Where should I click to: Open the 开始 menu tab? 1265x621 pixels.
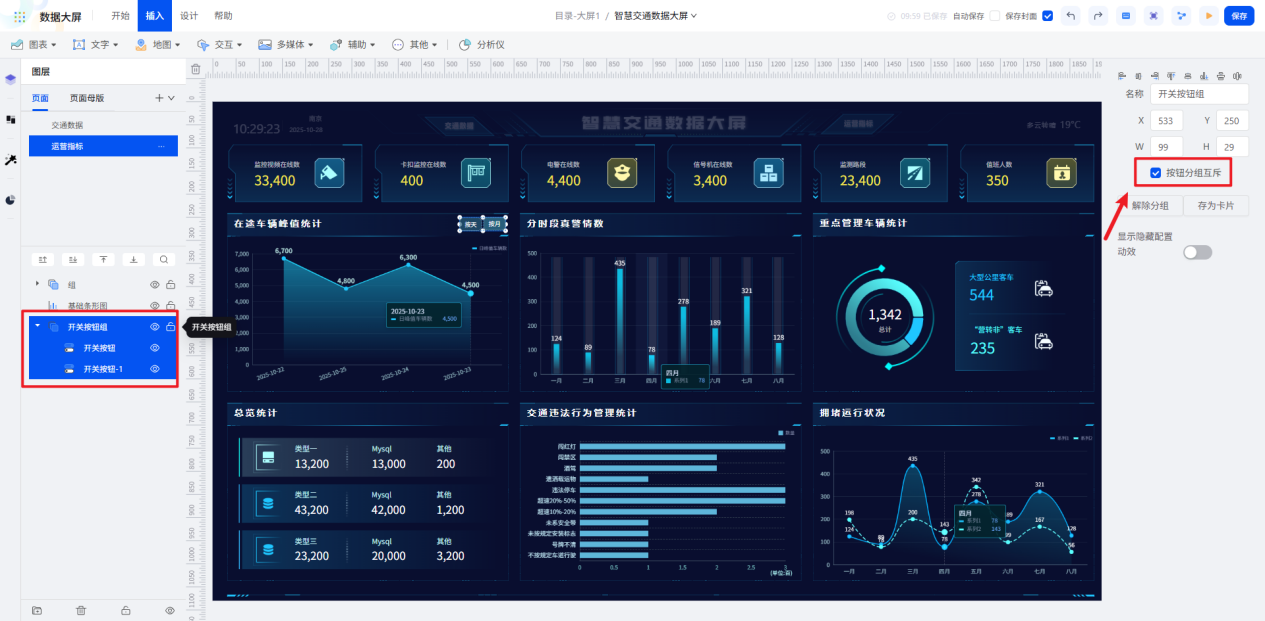(x=120, y=16)
